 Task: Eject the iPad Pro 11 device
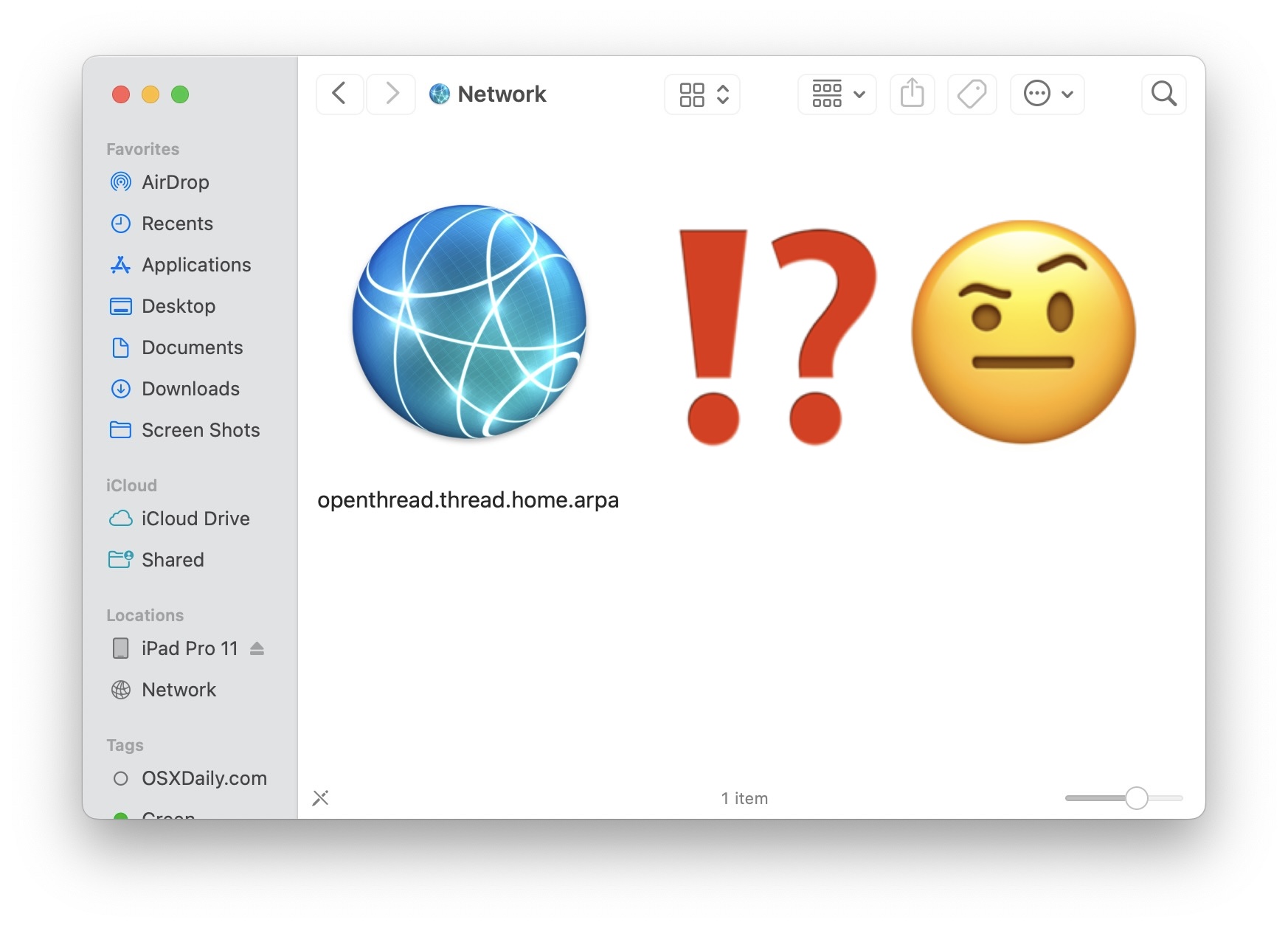tap(257, 648)
